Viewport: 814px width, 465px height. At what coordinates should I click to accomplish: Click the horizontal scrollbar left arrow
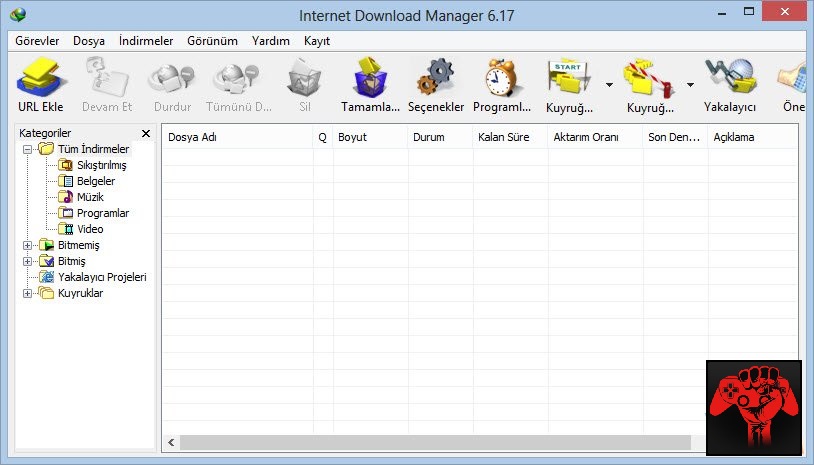171,443
